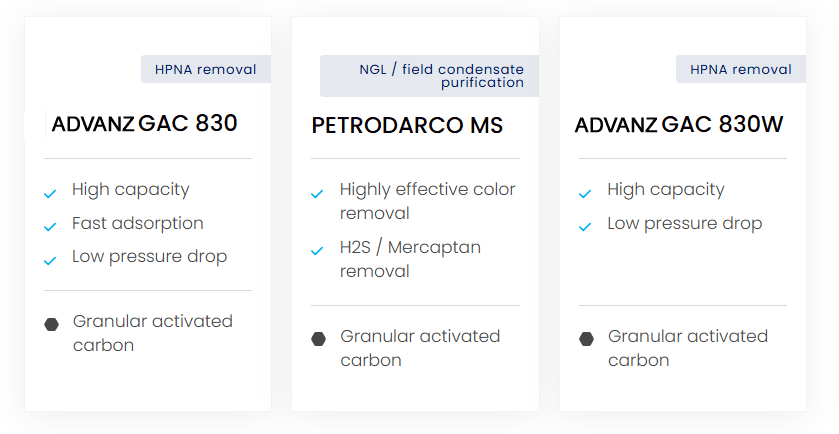Viewport: 839px width, 434px height.
Task: Click checkmark beside H2S / Mercaptan removal
Action: [317, 251]
